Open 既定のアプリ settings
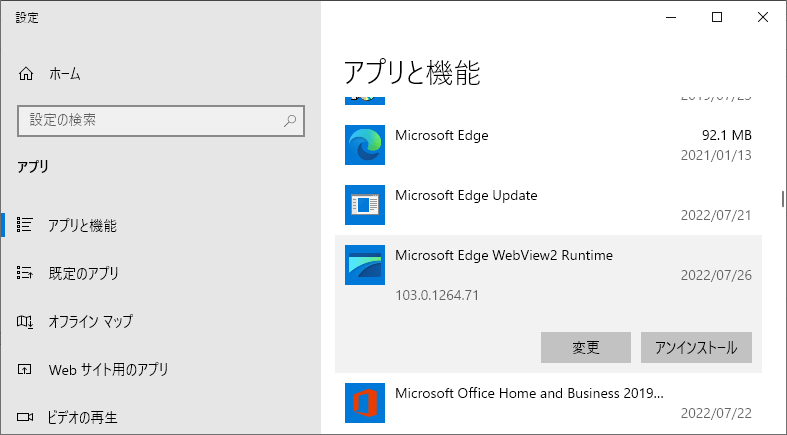Screen dimensions: 787x435 161,273
